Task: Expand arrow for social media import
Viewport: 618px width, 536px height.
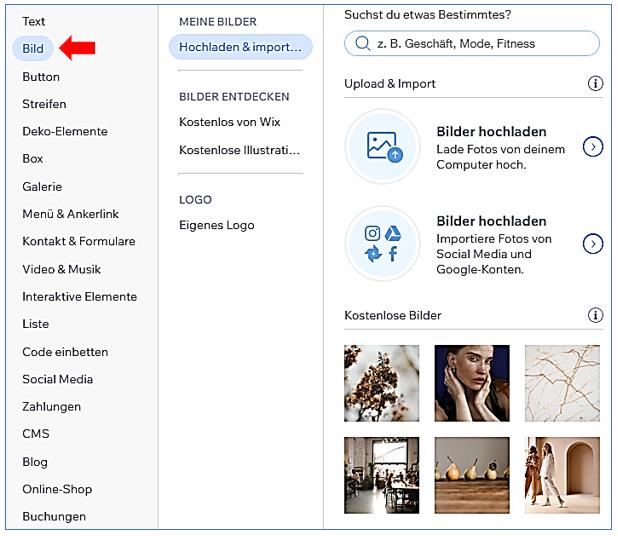Action: point(593,243)
